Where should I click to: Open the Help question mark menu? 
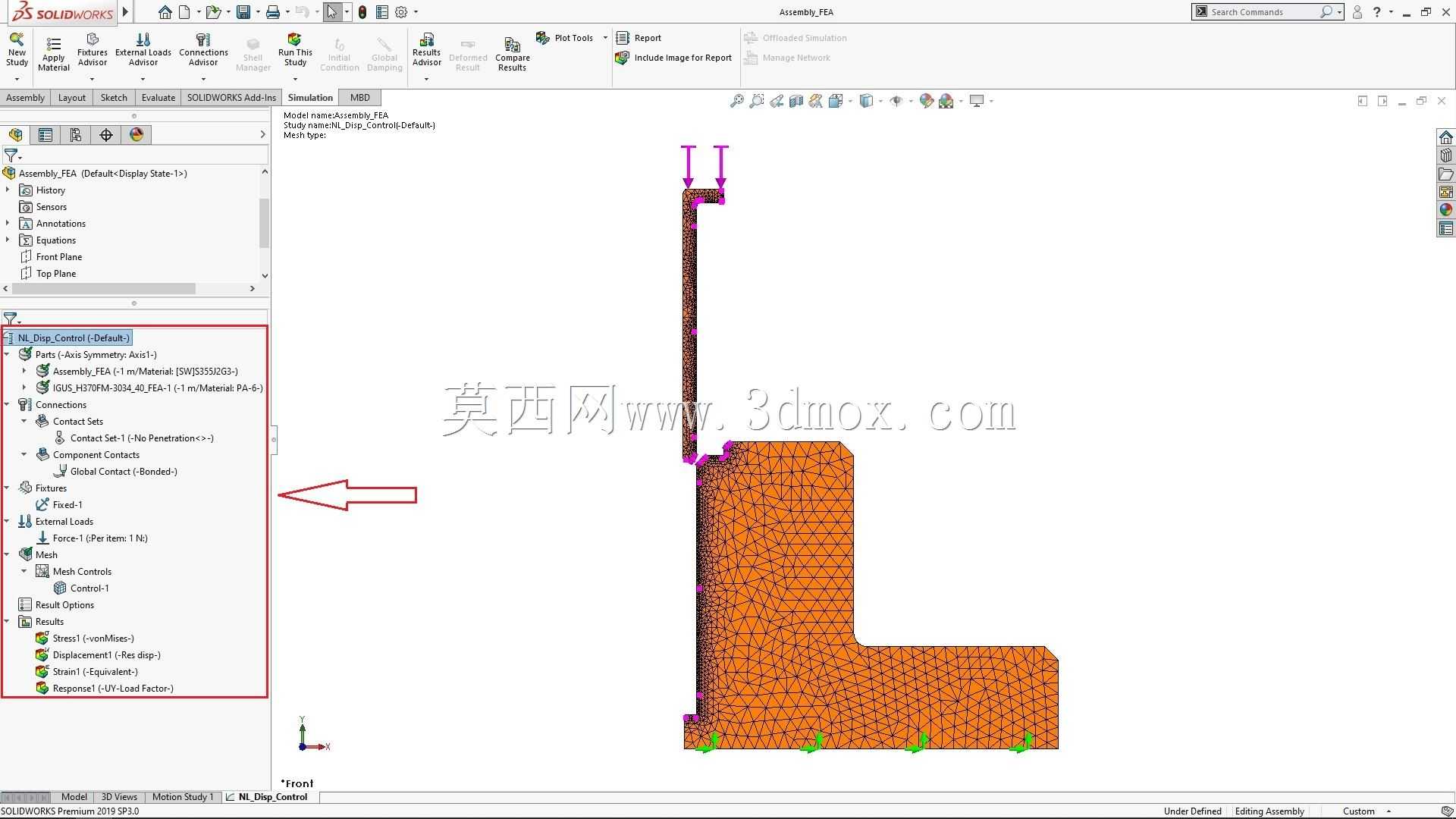tap(1376, 12)
